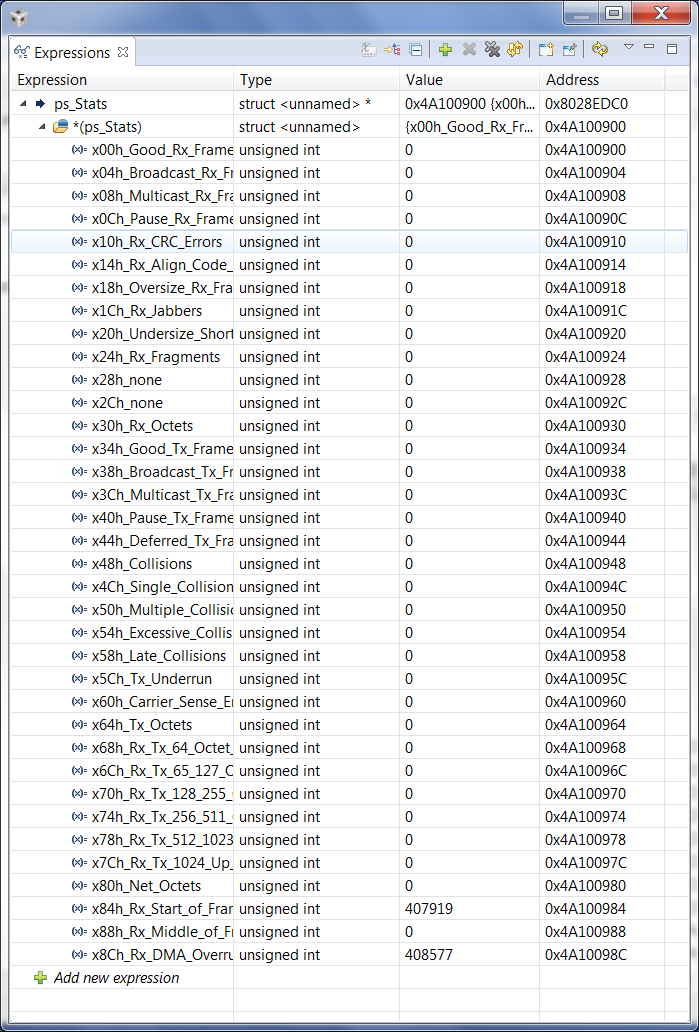699x1032 pixels.
Task: Select the x28h_none row
Action: click(349, 380)
